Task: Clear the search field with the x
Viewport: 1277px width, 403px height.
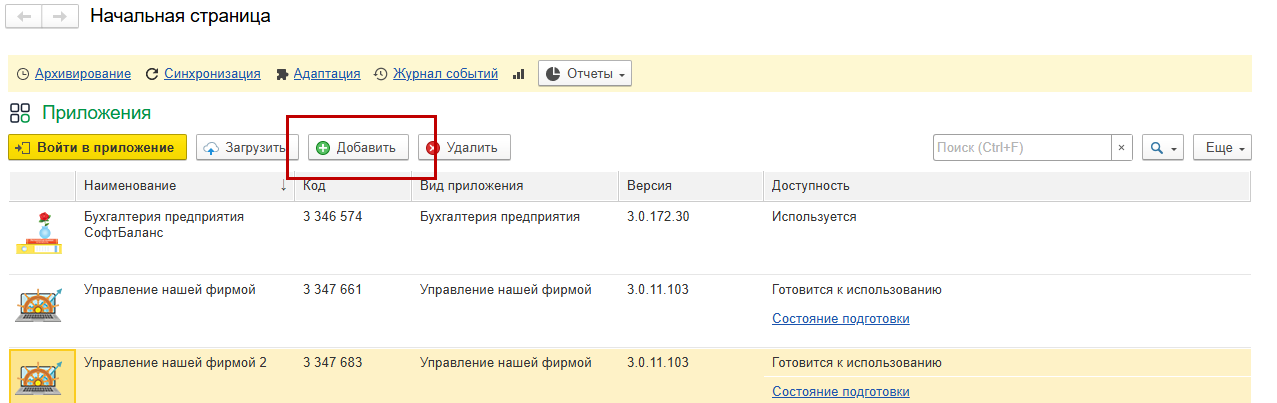Action: [1122, 147]
